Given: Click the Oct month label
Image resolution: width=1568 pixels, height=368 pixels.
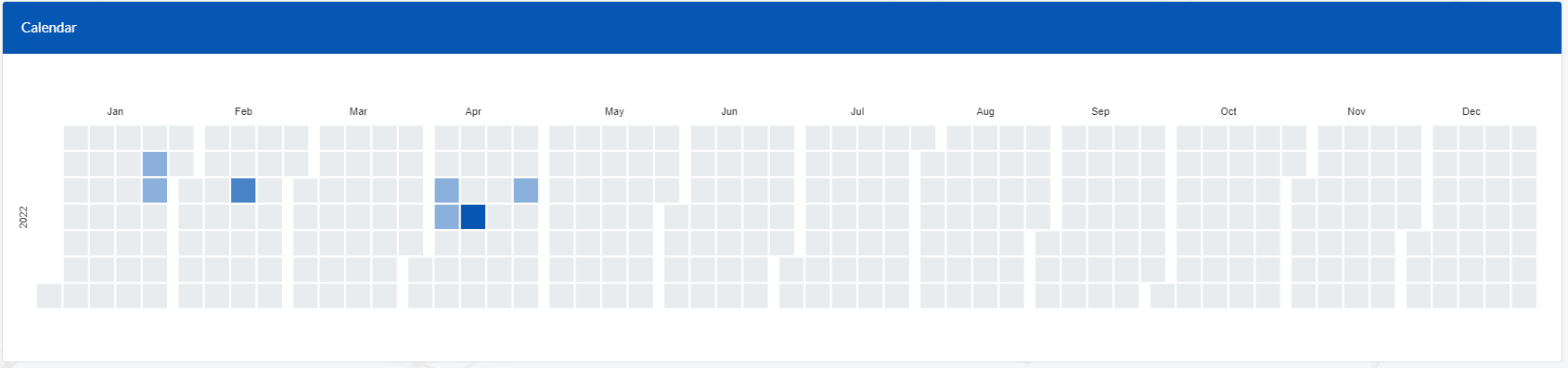Looking at the screenshot, I should [x=1228, y=111].
